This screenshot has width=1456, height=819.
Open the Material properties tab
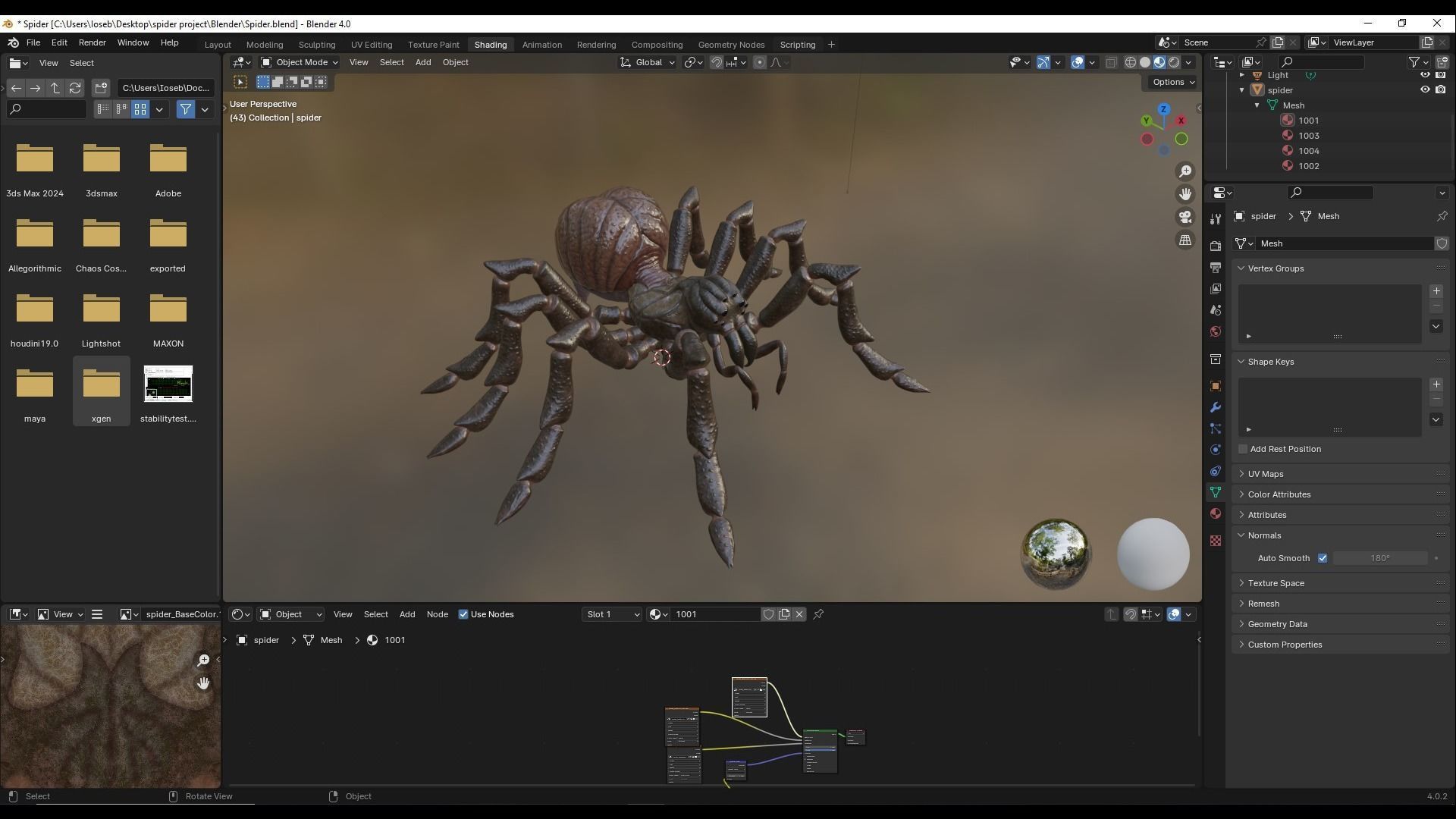tap(1216, 513)
